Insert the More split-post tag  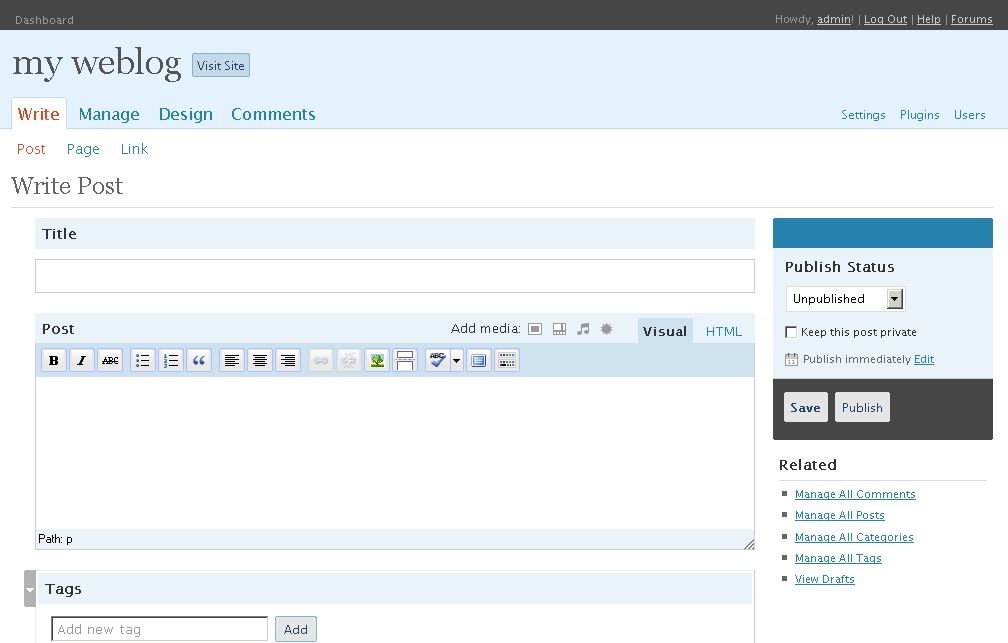tap(404, 360)
